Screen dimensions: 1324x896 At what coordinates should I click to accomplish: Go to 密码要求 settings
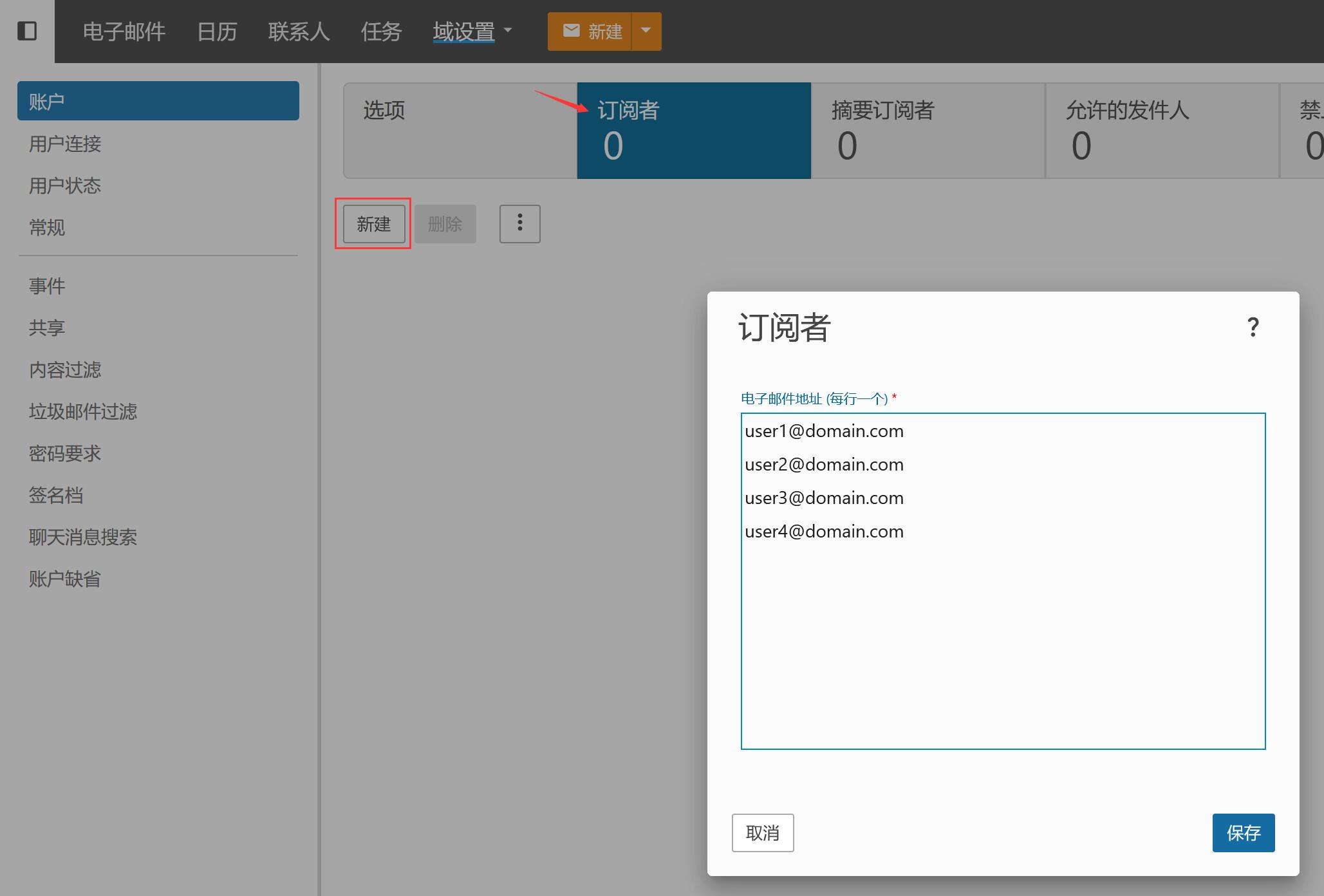[x=65, y=453]
